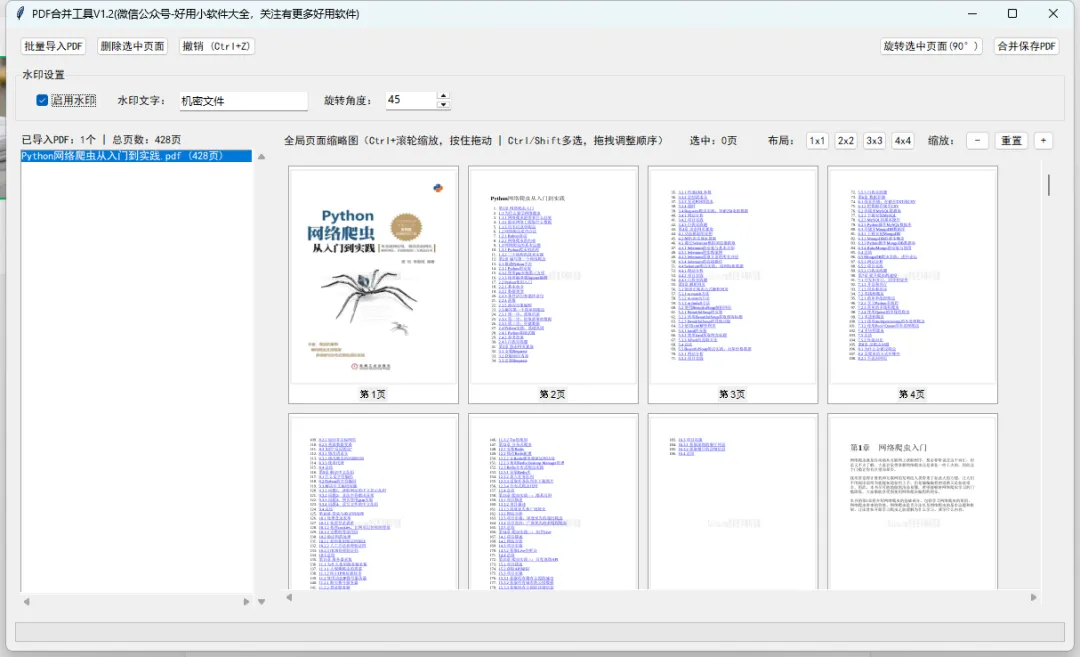Click the PDF list scroll-up arrow
1080x657 pixels.
[262, 157]
